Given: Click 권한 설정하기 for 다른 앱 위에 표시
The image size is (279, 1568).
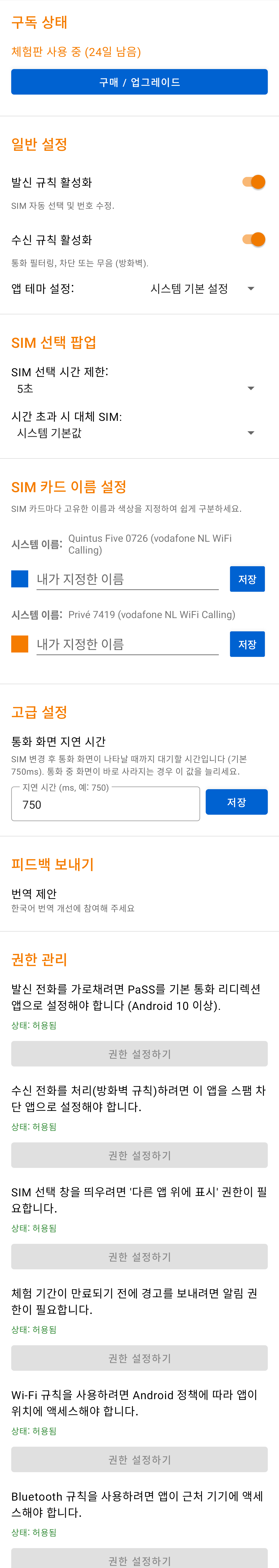Looking at the screenshot, I should coord(139,1256).
